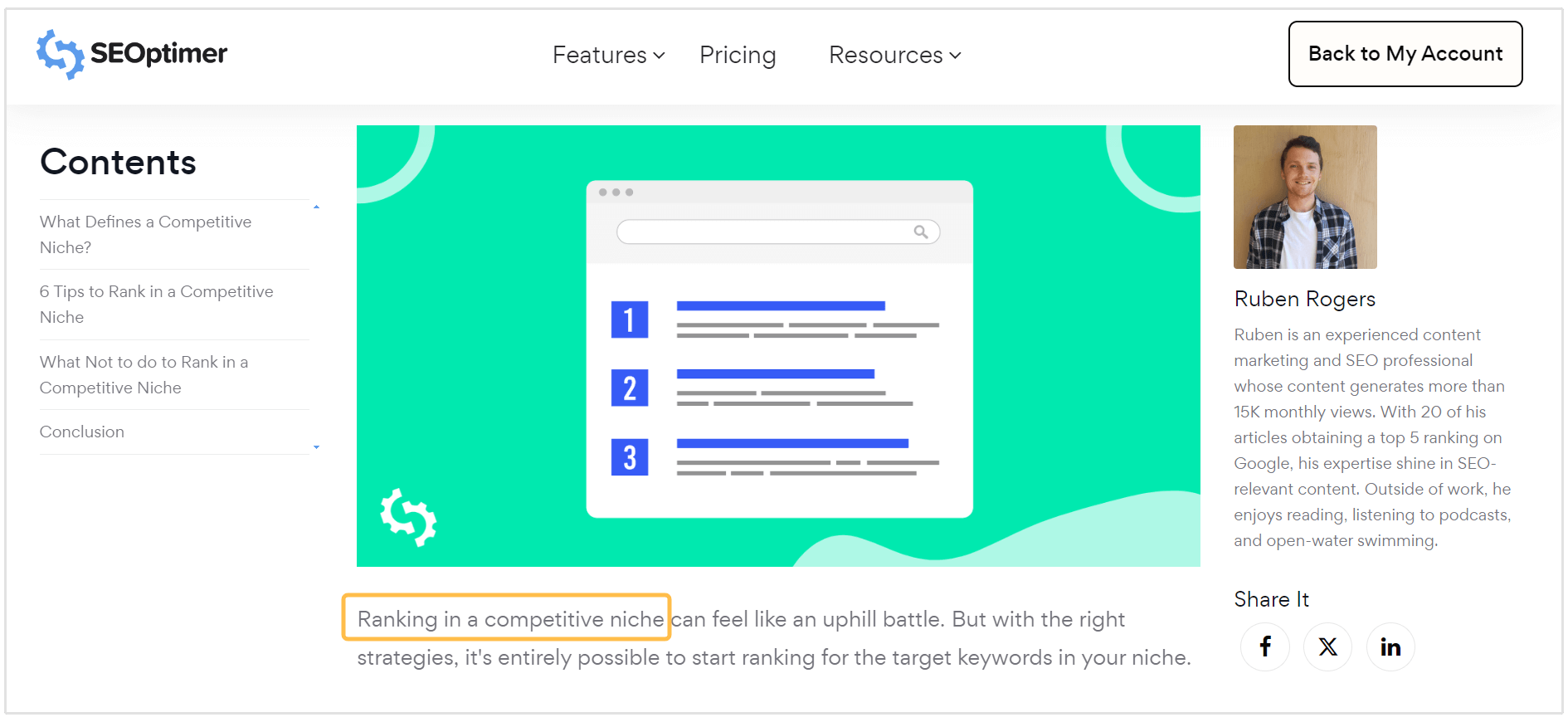
Task: Expand the Features dropdown menu
Action: pyautogui.click(x=608, y=55)
